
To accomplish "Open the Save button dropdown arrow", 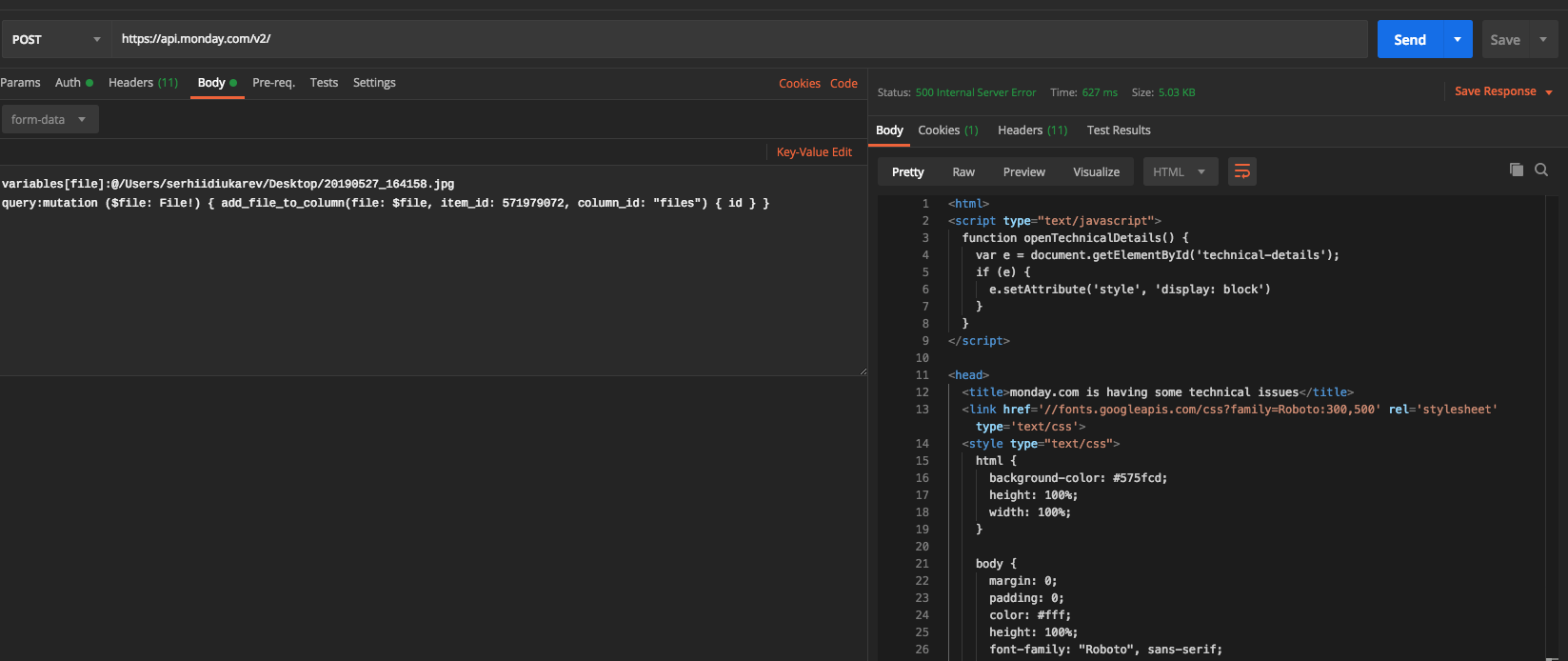I will (1543, 39).
